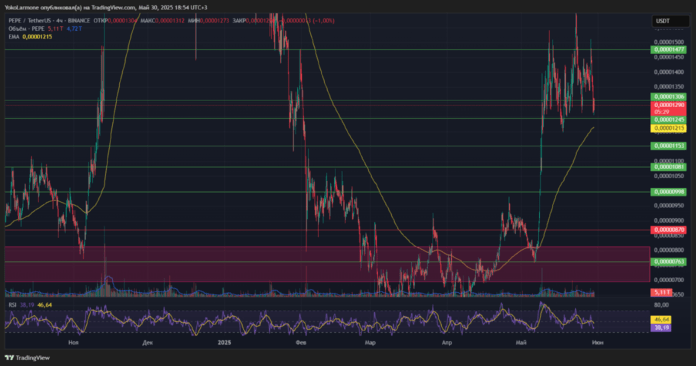This screenshot has height=366, width=696.
Task: Click the red 0,00000870 price label
Action: click(668, 230)
